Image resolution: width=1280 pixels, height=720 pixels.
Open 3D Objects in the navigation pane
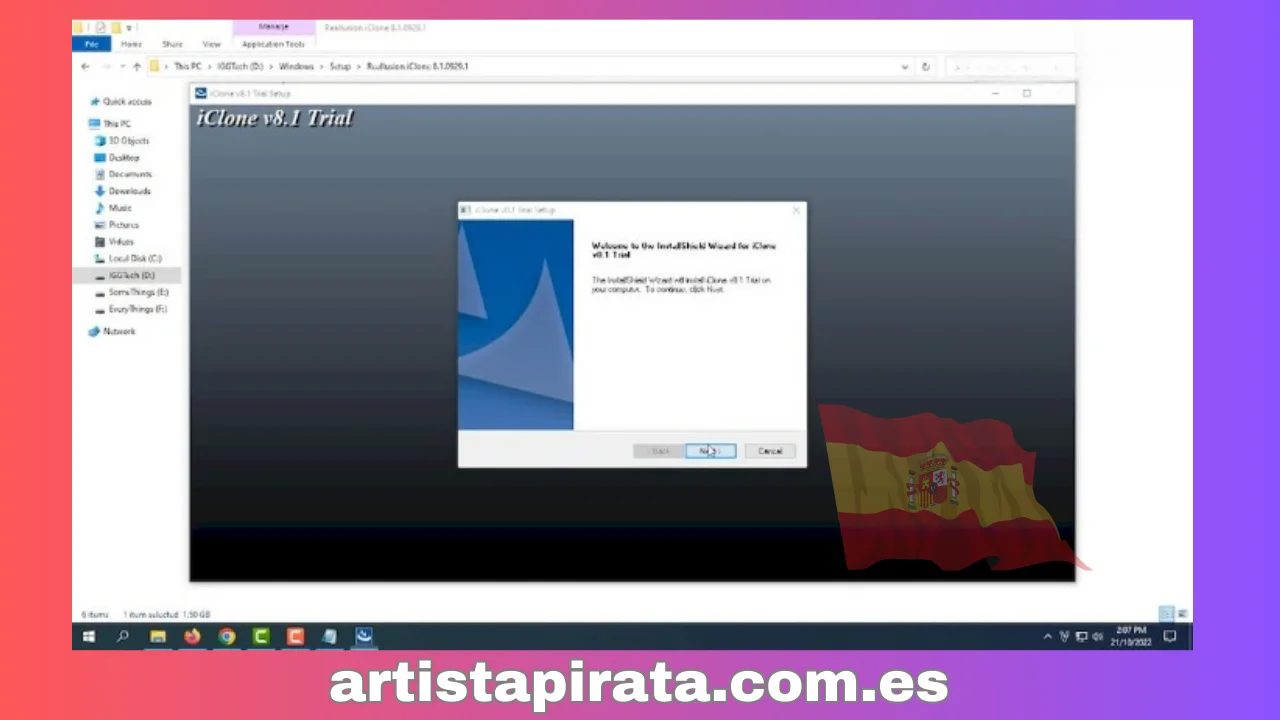click(x=129, y=141)
